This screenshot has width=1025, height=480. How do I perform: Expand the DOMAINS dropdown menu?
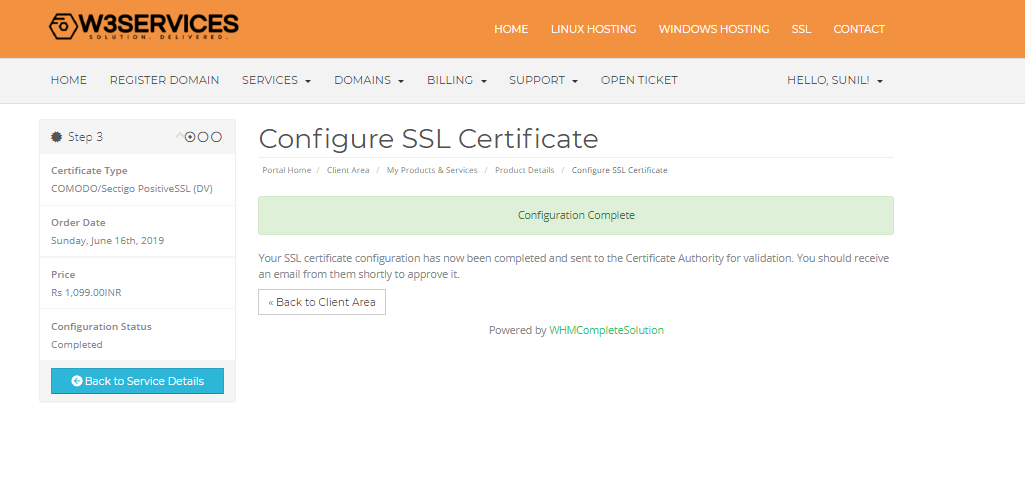click(x=369, y=80)
